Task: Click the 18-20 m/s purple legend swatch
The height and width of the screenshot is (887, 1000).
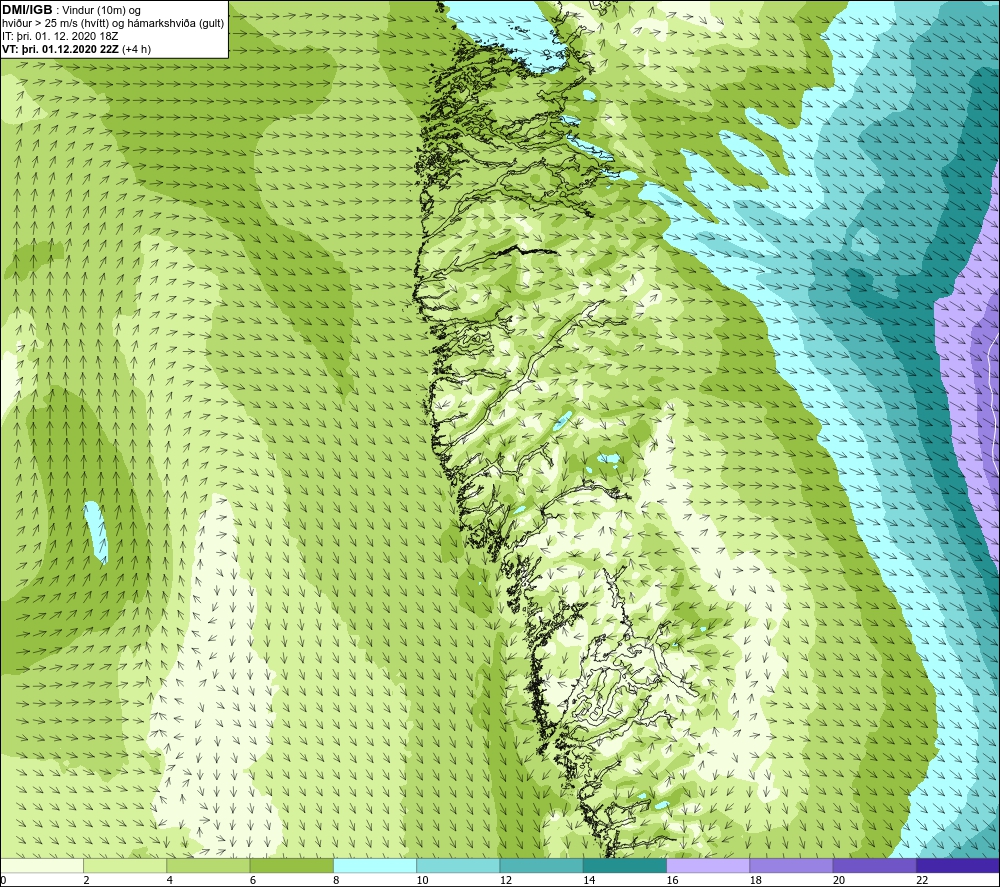Action: pos(791,865)
